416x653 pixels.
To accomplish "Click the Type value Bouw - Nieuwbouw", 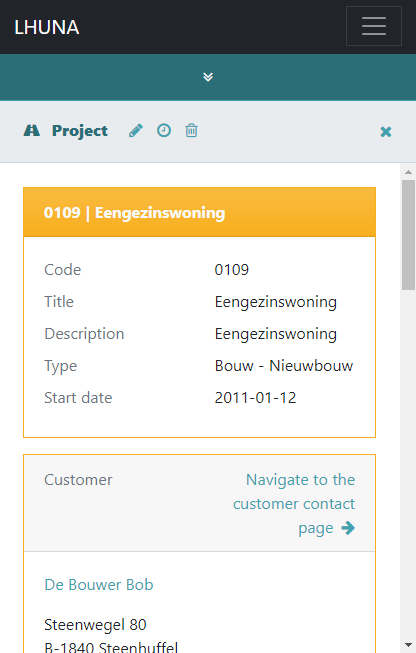I will 284,366.
